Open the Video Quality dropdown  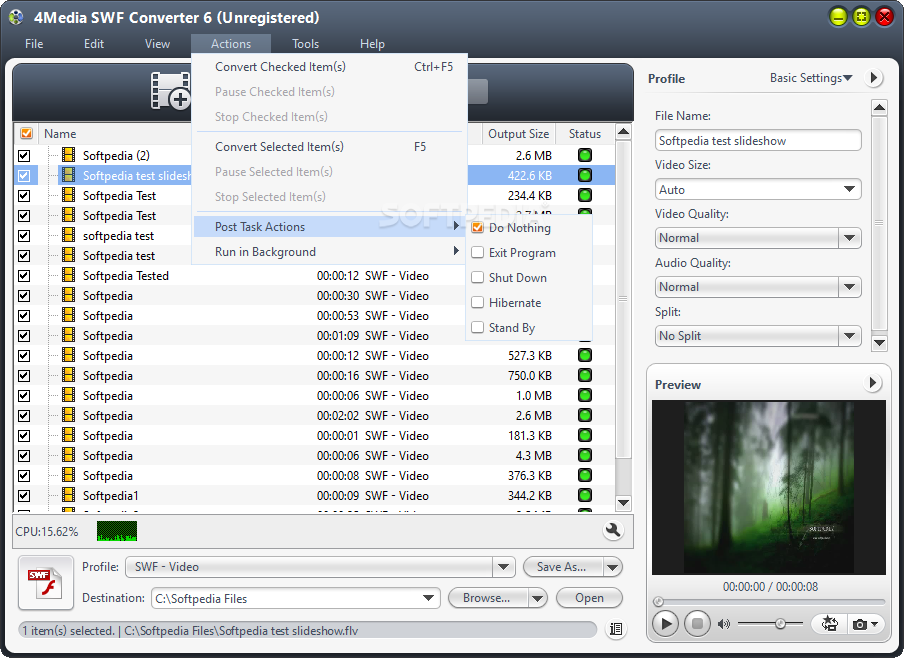(x=849, y=238)
